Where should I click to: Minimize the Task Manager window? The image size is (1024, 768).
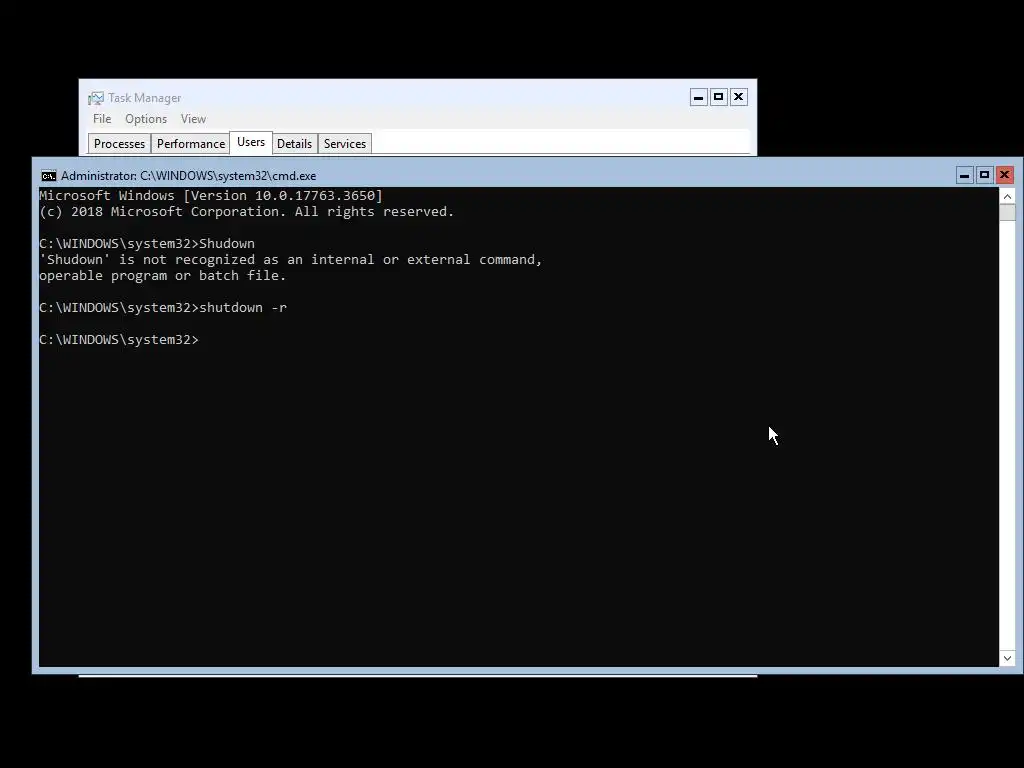[x=699, y=97]
